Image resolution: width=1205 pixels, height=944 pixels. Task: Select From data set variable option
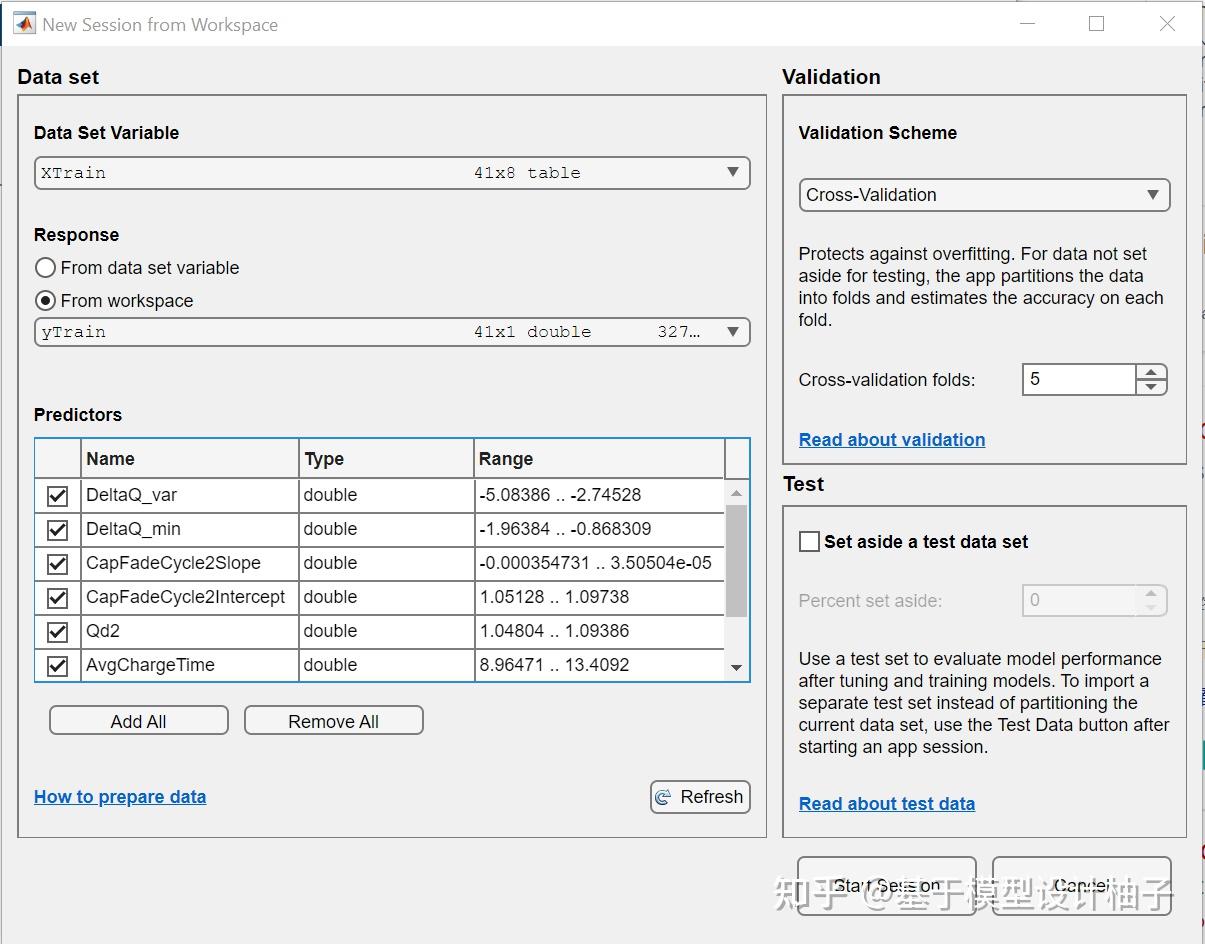point(45,268)
